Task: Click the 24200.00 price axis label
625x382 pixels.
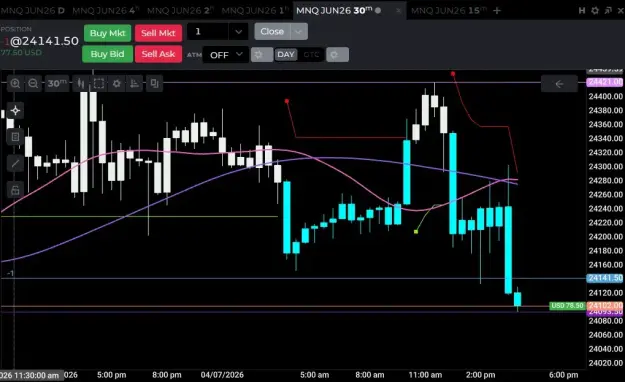Action: 605,236
